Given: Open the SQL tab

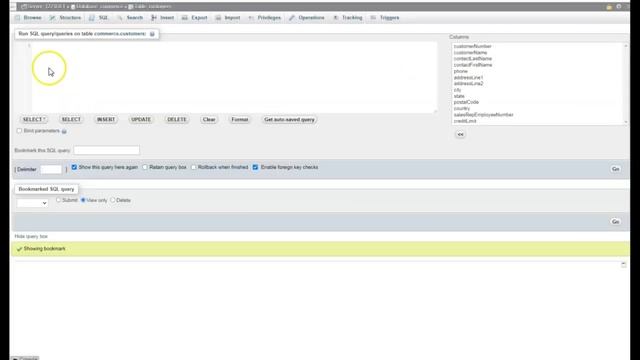Looking at the screenshot, I should coord(99,18).
